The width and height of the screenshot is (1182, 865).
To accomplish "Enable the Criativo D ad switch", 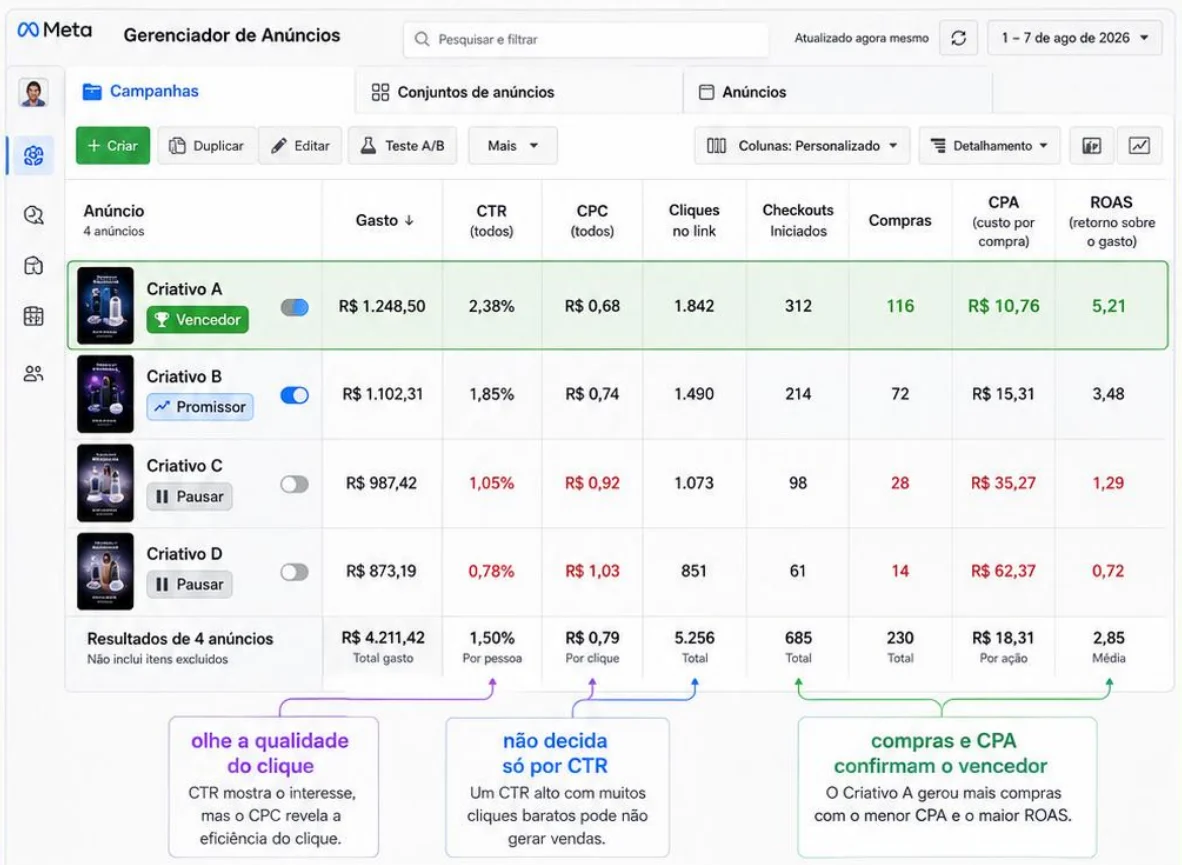I will click(x=295, y=572).
